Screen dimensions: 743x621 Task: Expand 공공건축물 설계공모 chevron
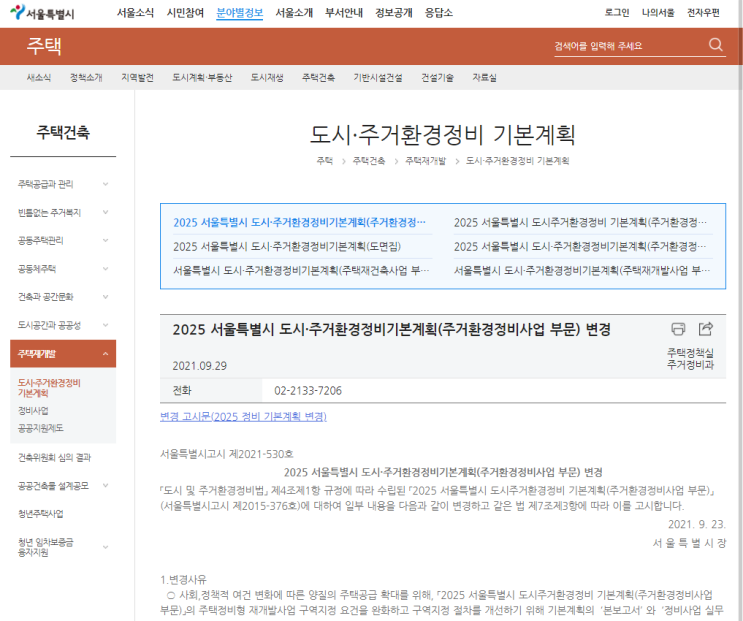106,486
